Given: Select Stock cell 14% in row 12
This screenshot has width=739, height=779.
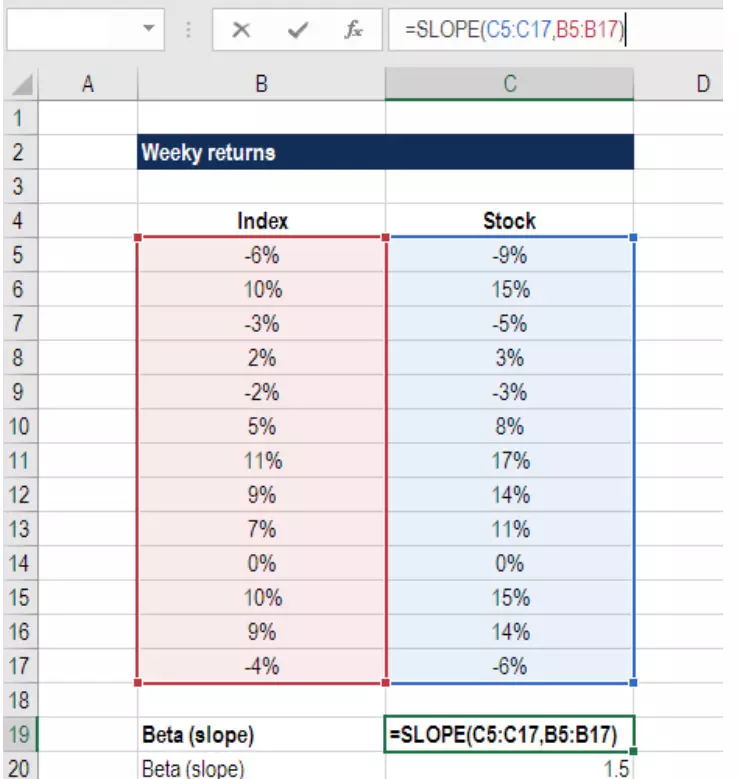Looking at the screenshot, I should (509, 495).
